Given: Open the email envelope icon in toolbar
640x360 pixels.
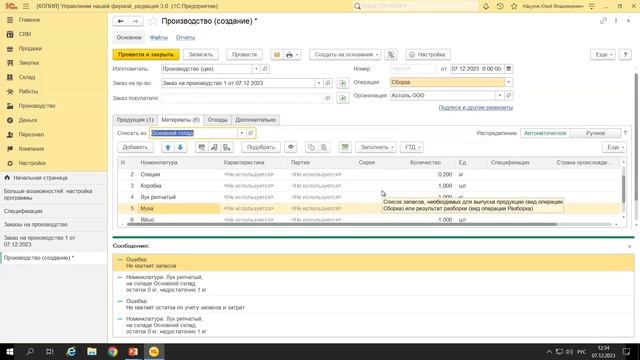Looking at the screenshot, I should [x=277, y=55].
